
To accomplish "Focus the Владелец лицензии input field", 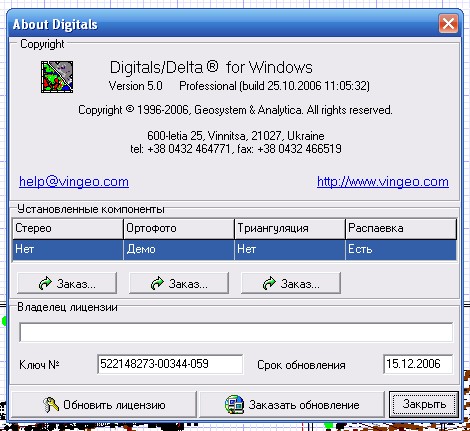I will (236, 332).
